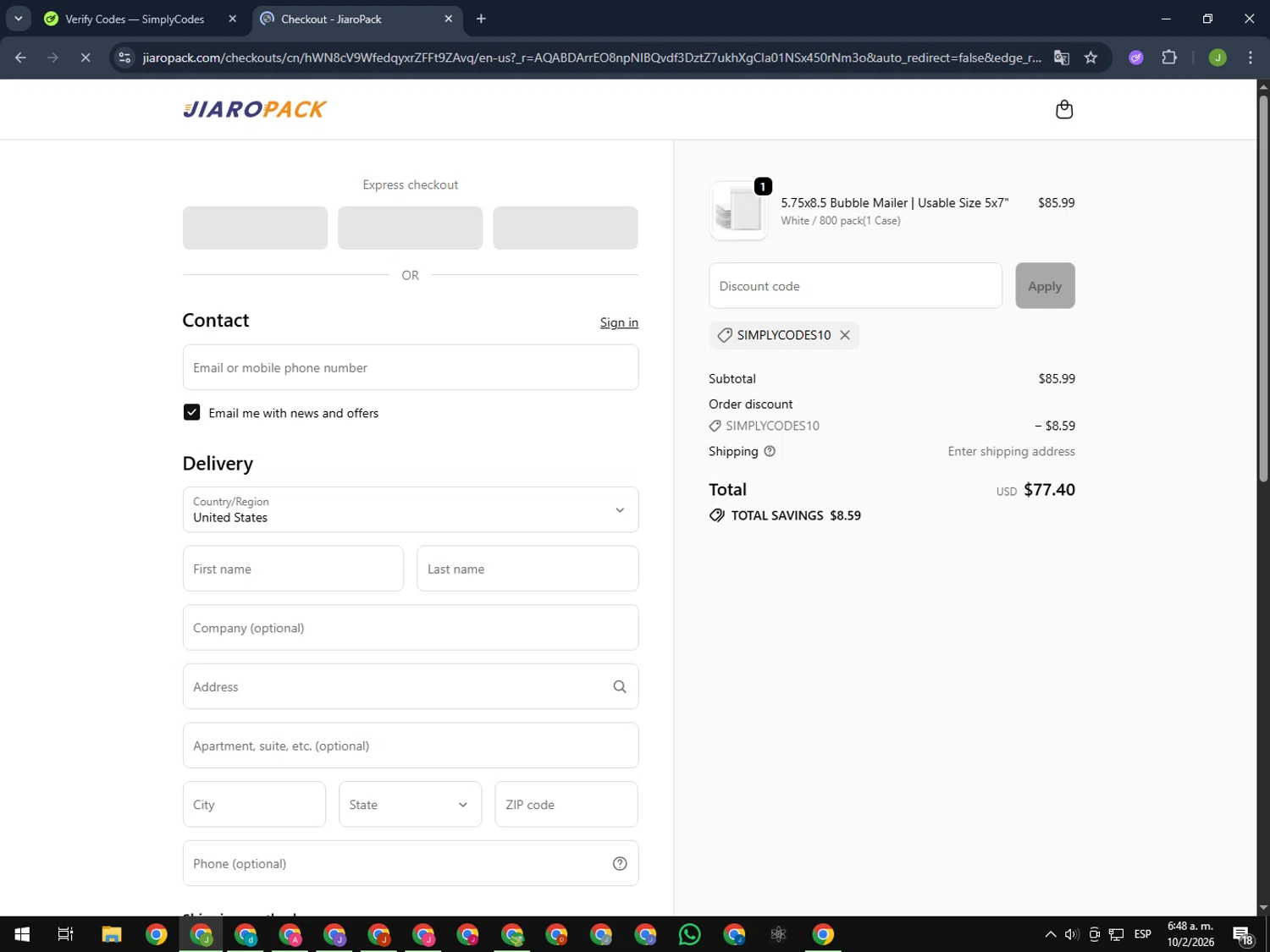Click the third express checkout button

[565, 228]
